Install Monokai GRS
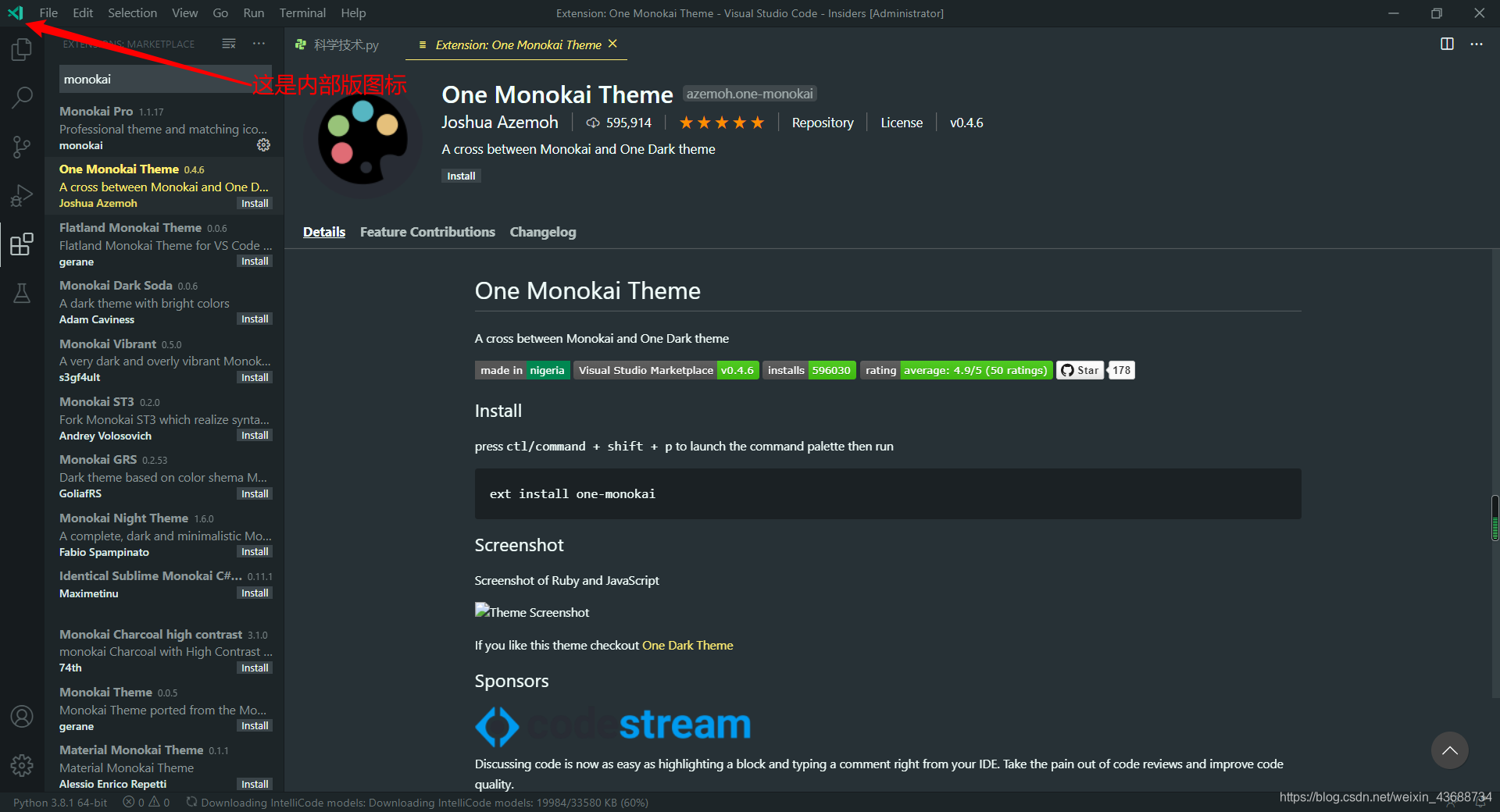Image resolution: width=1500 pixels, height=812 pixels. click(255, 493)
